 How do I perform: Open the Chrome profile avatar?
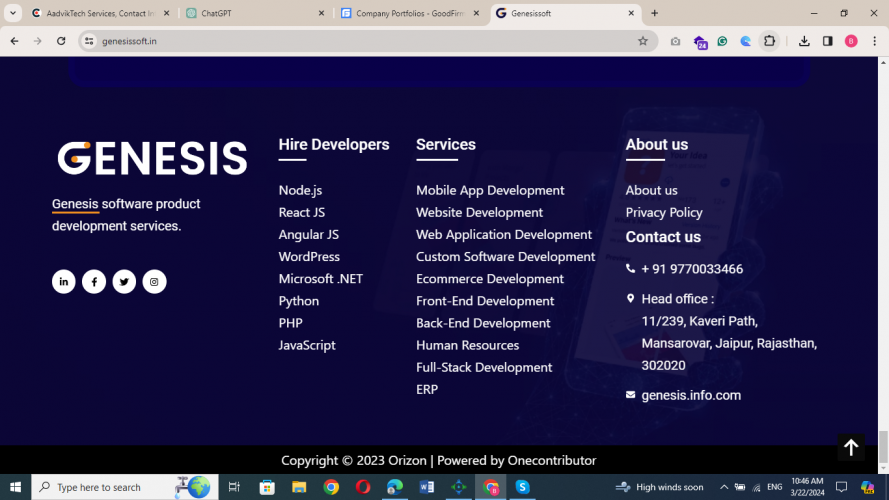[x=851, y=41]
